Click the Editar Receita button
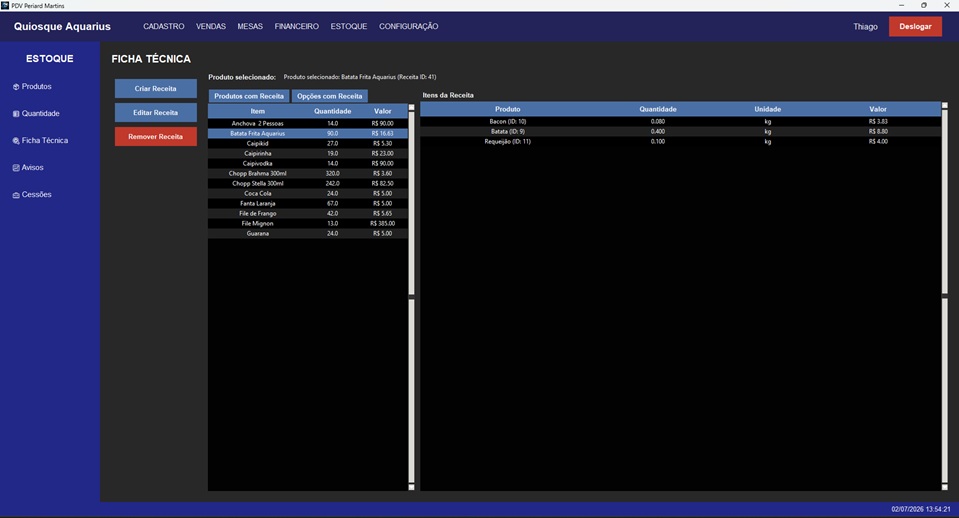Image resolution: width=959 pixels, height=518 pixels. 155,113
